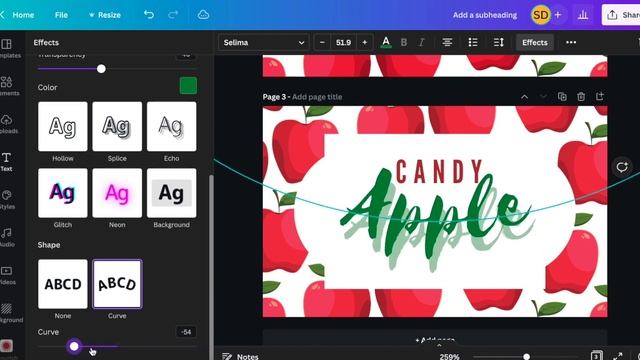
Task: Open the Resize menu
Action: 105,15
